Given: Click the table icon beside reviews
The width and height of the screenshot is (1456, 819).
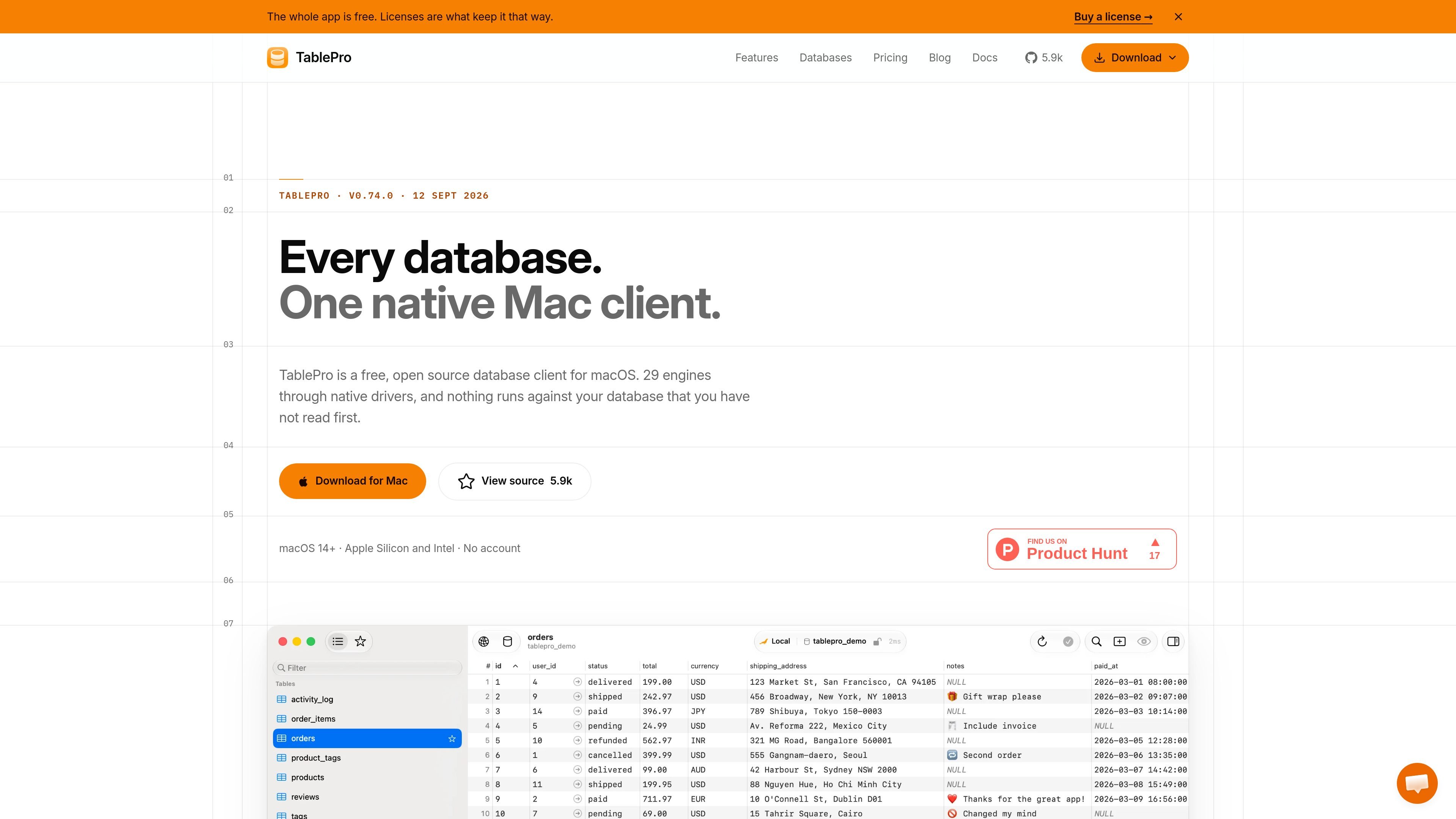Looking at the screenshot, I should (x=281, y=797).
